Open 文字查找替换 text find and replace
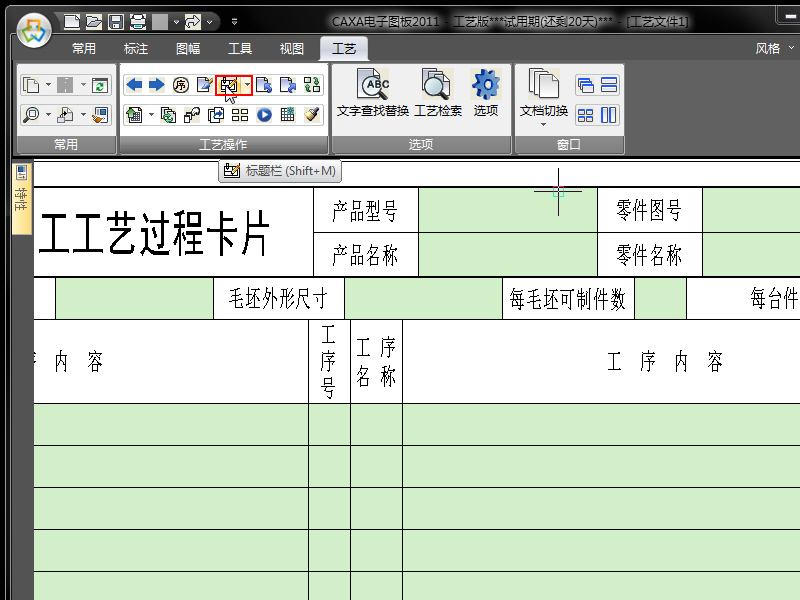The width and height of the screenshot is (800, 600). [373, 94]
